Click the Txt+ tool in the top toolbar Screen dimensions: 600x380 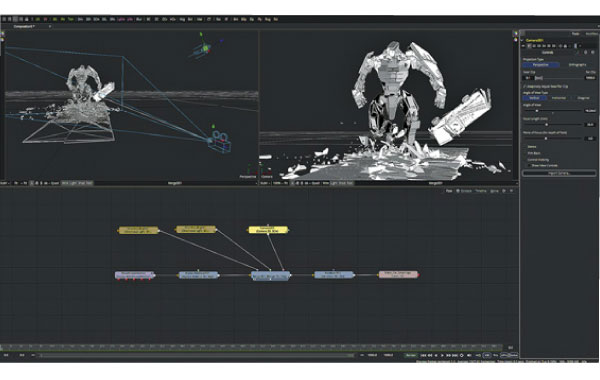click(71, 19)
